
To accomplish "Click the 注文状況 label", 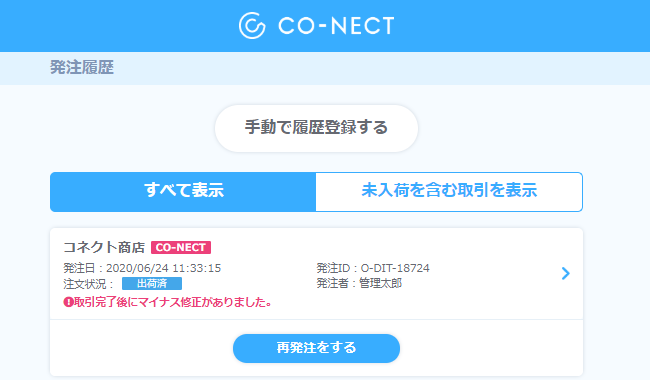I will pos(85,284).
